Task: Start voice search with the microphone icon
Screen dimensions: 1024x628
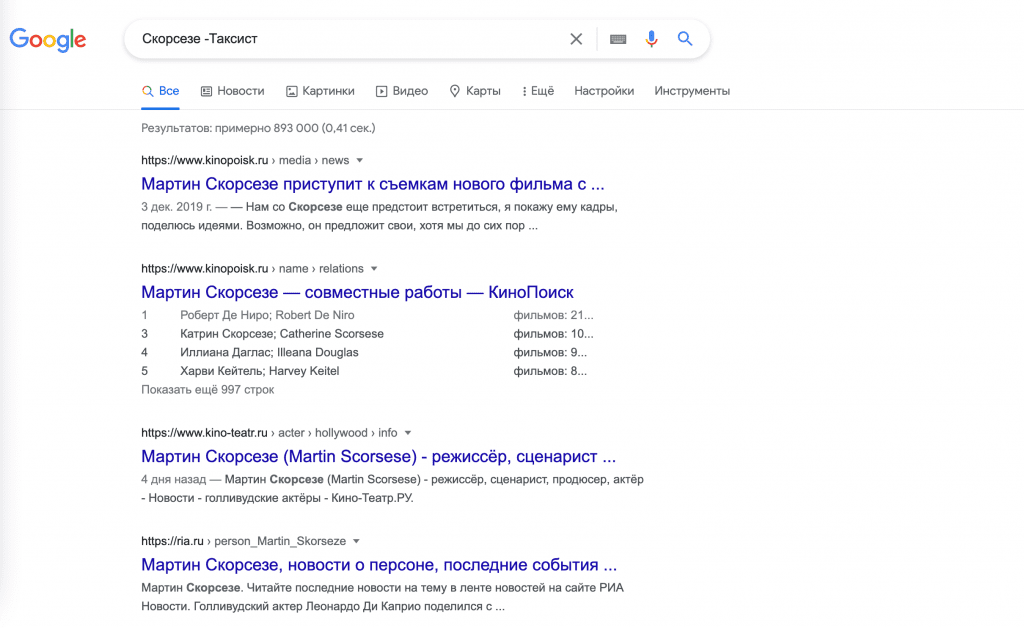Action: pyautogui.click(x=651, y=39)
